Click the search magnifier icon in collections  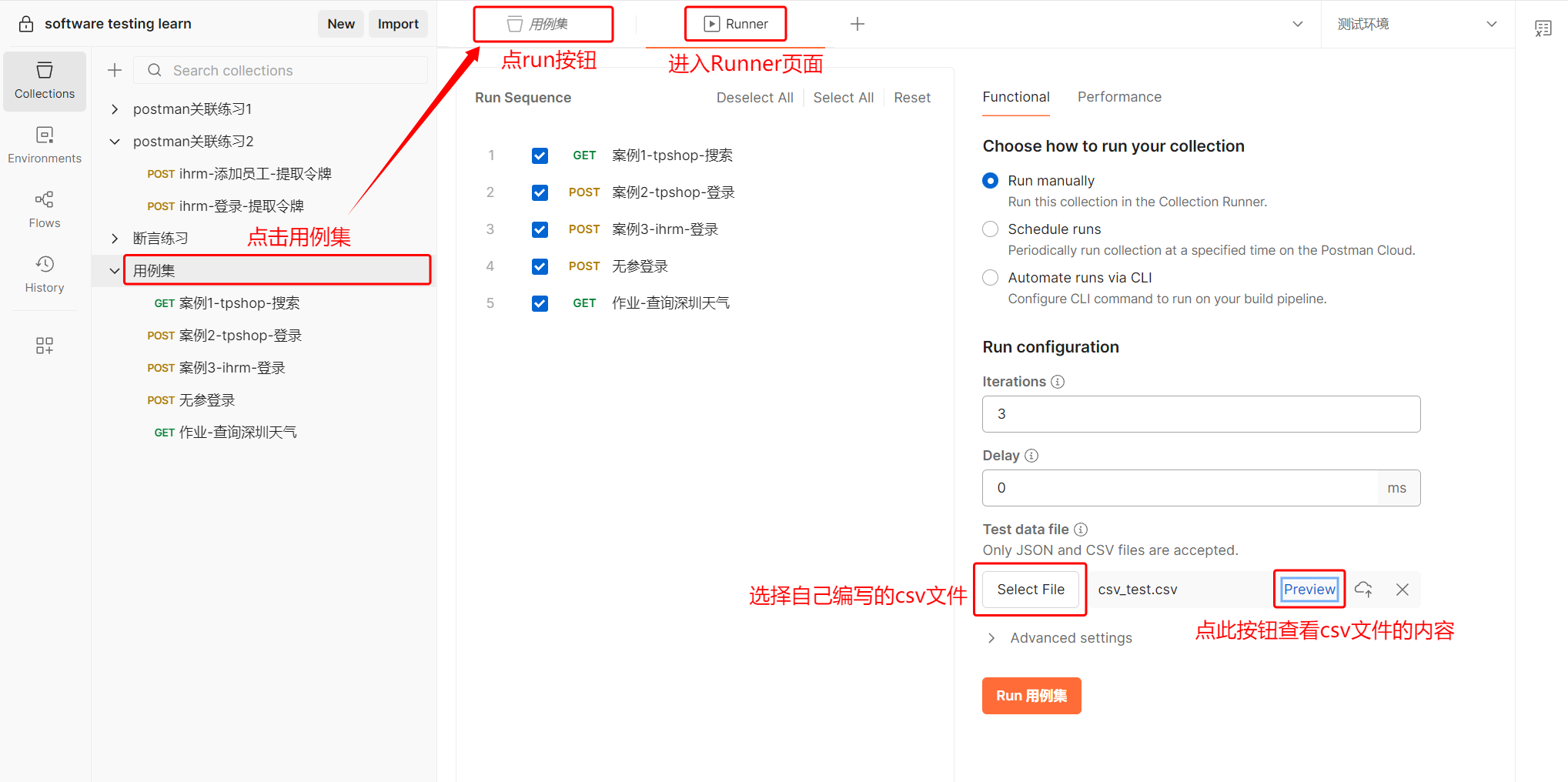[x=155, y=70]
